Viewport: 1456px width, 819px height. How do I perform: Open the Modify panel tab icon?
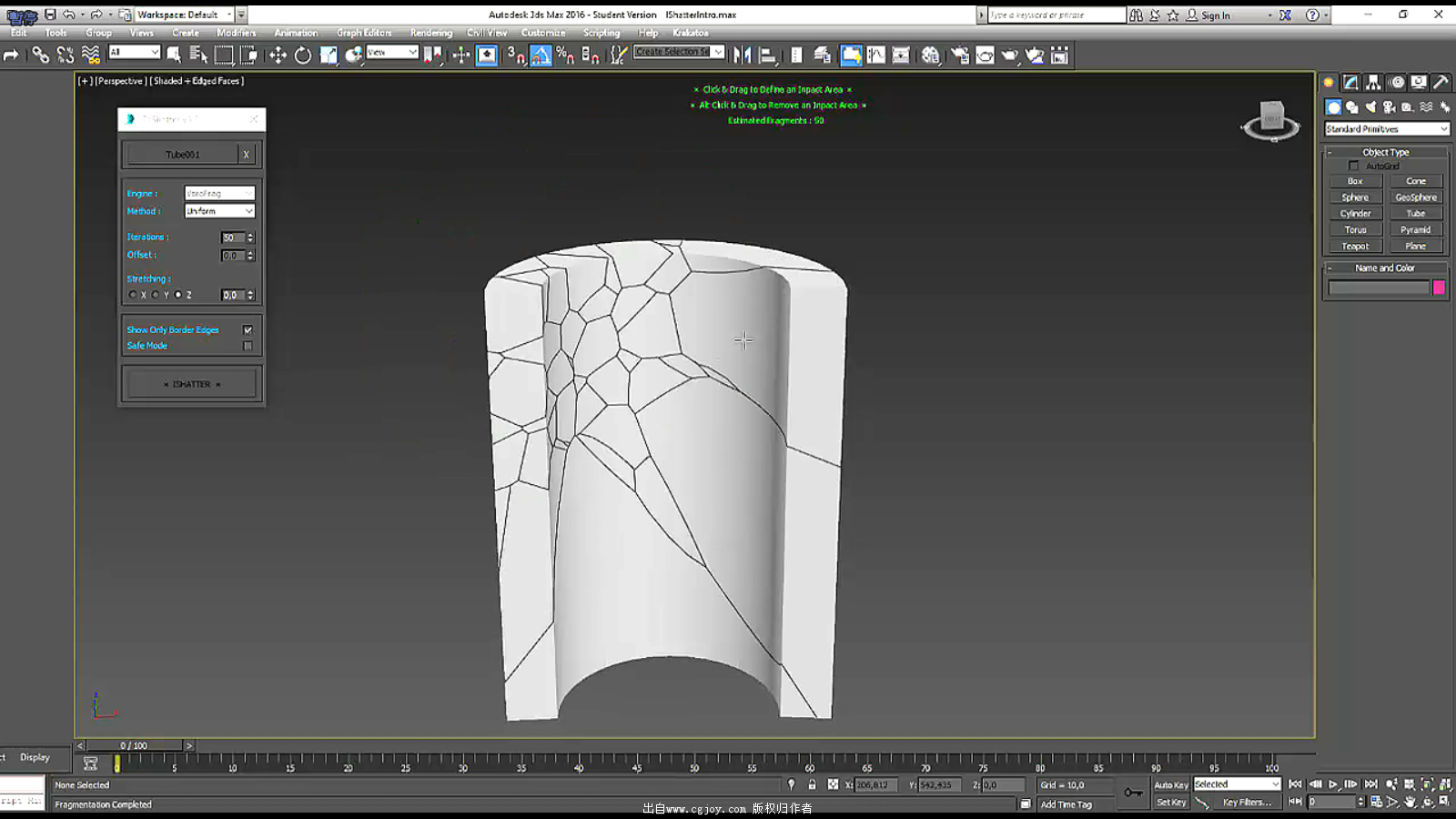coord(1351,82)
